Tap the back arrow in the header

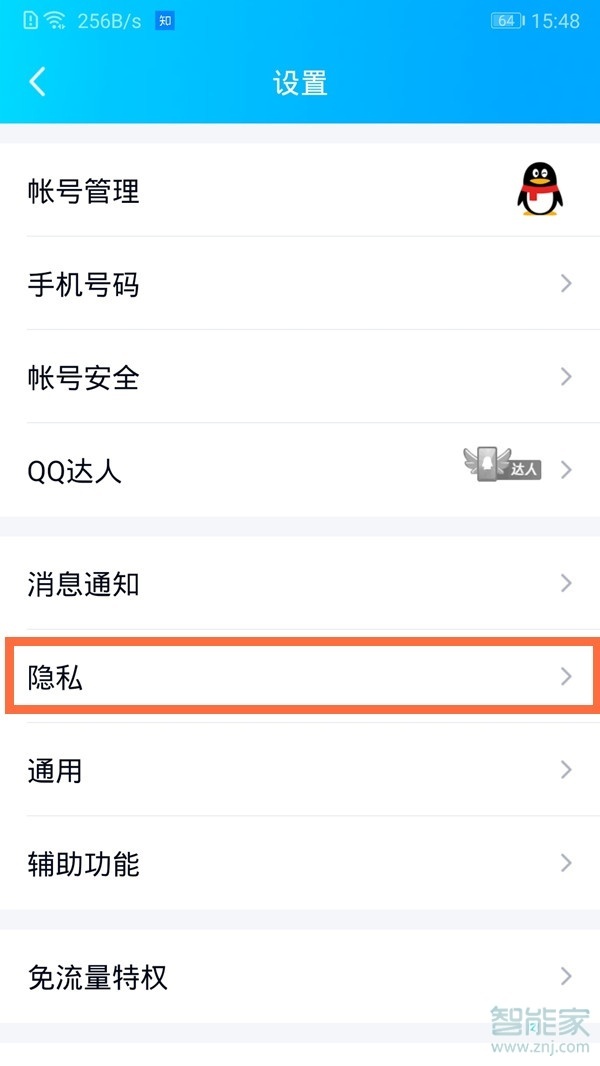click(x=37, y=83)
